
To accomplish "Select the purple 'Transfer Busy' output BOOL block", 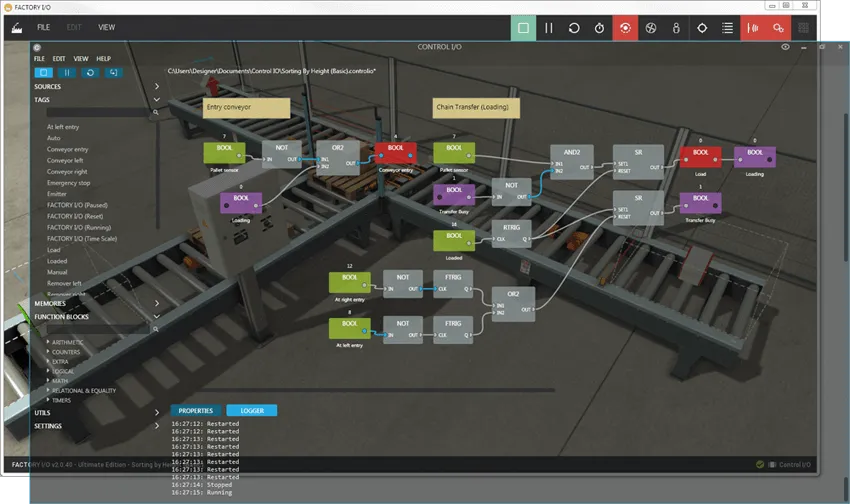I will [700, 203].
